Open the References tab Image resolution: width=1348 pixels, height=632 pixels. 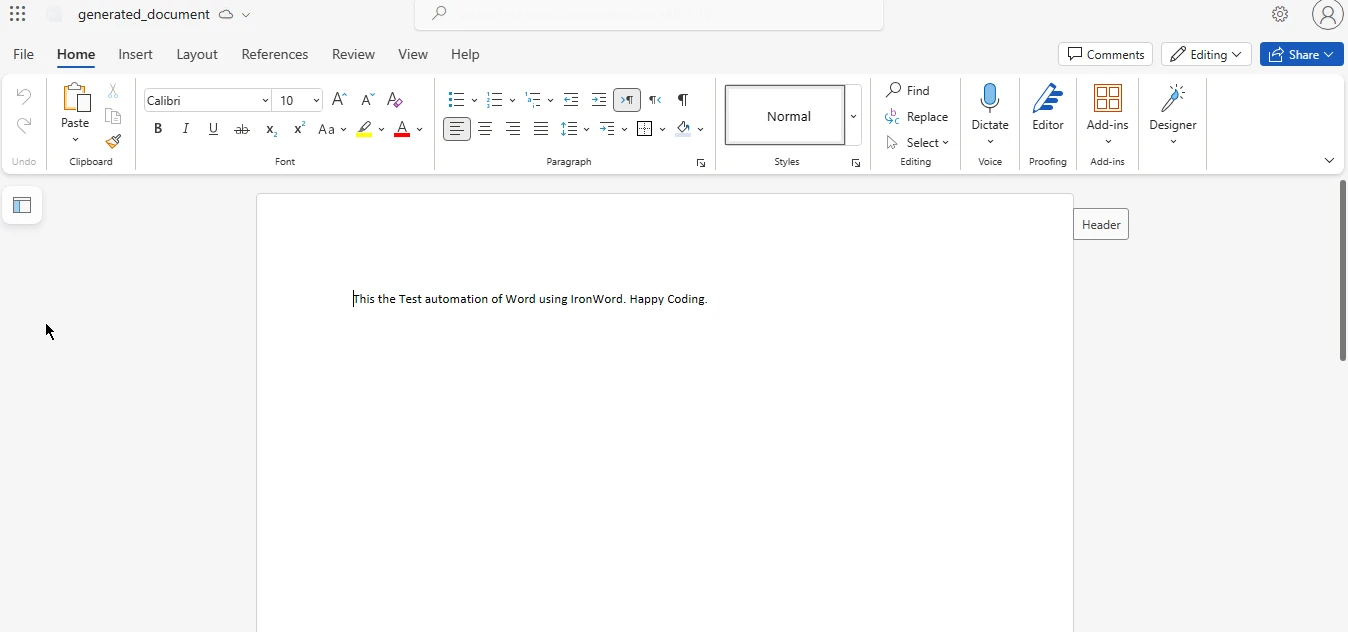[x=274, y=54]
